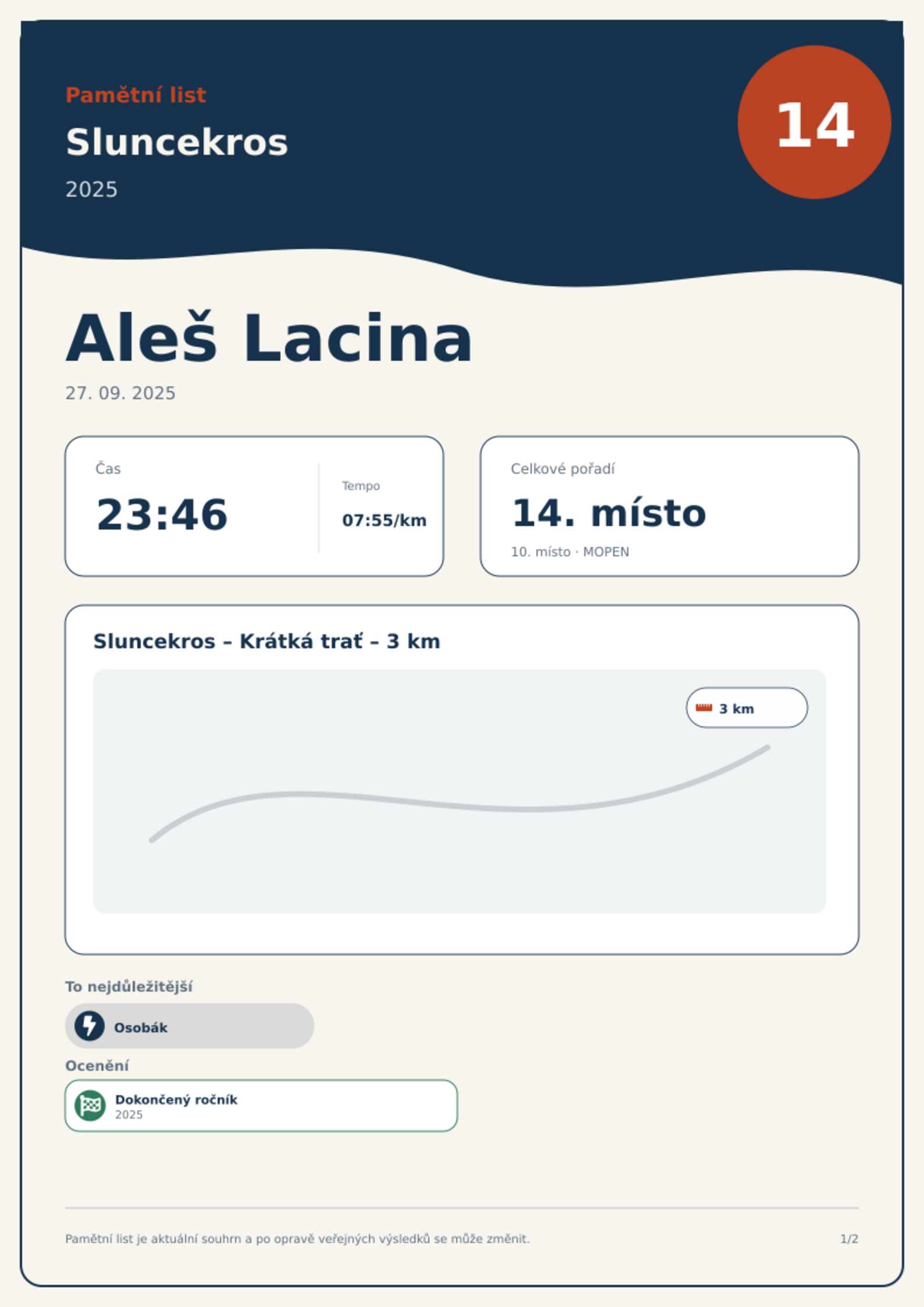
Task: Click the lightning bolt Osobák icon
Action: click(90, 1026)
